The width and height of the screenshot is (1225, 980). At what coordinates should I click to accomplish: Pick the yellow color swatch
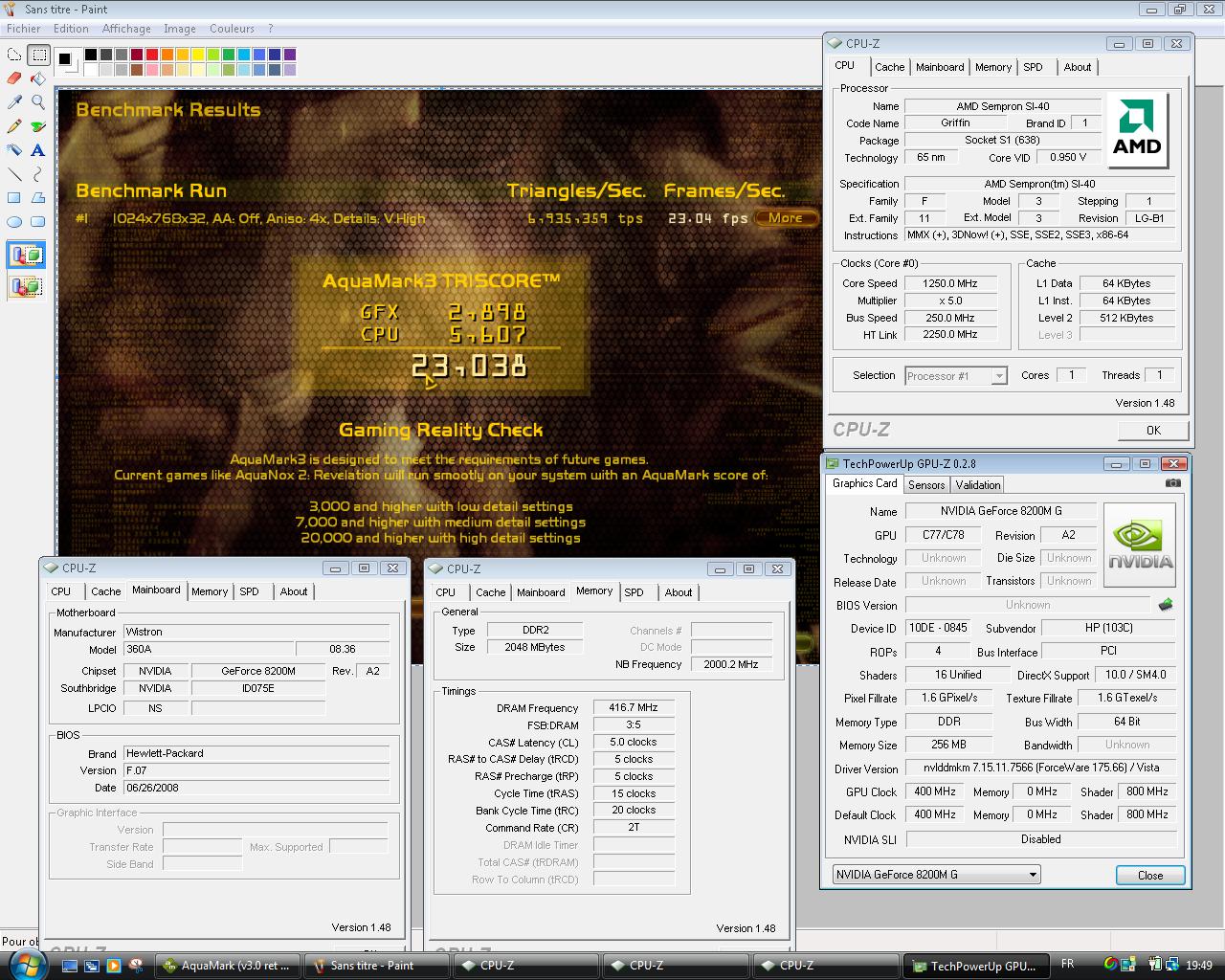(x=197, y=55)
